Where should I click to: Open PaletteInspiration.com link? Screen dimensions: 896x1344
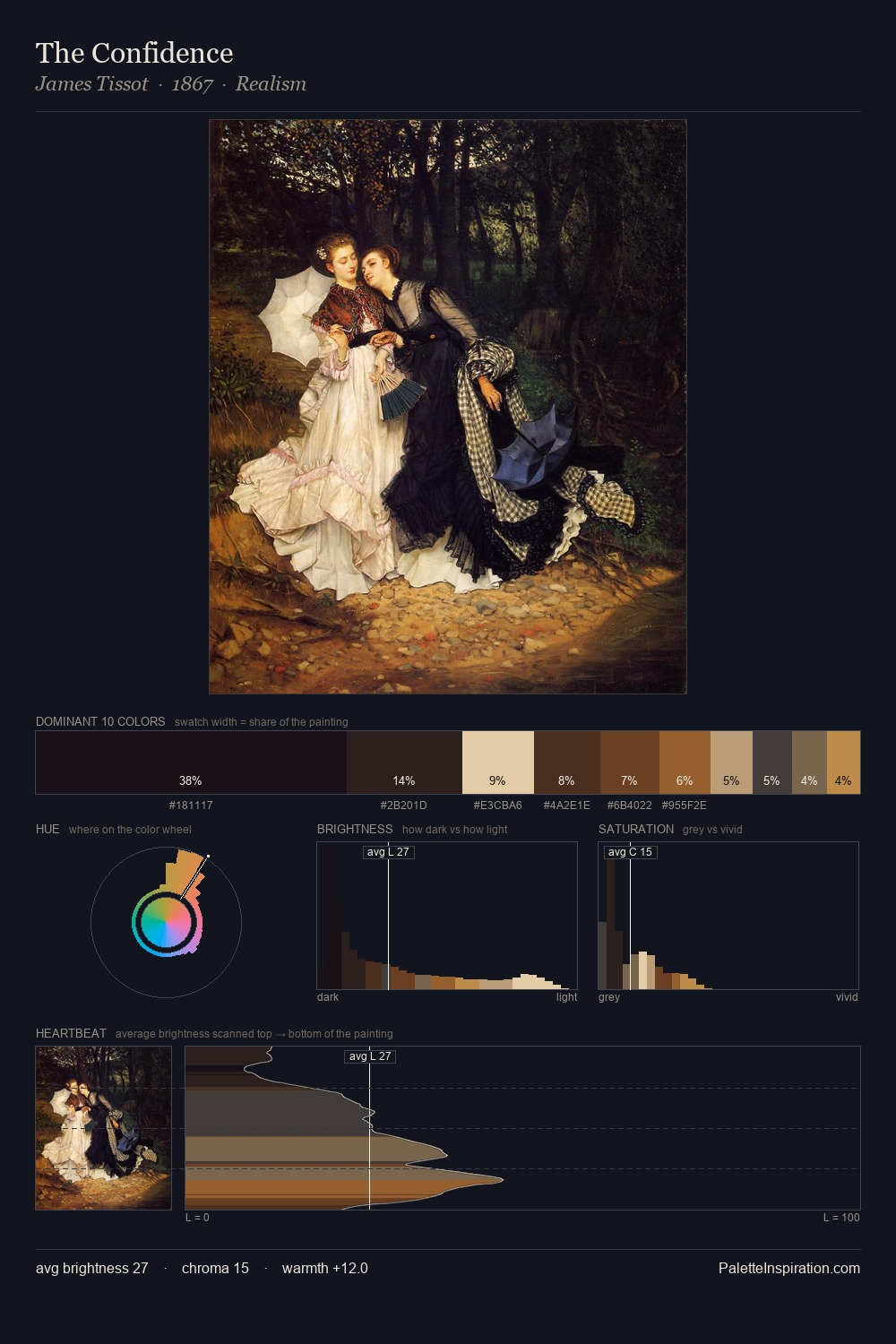coord(789,1268)
